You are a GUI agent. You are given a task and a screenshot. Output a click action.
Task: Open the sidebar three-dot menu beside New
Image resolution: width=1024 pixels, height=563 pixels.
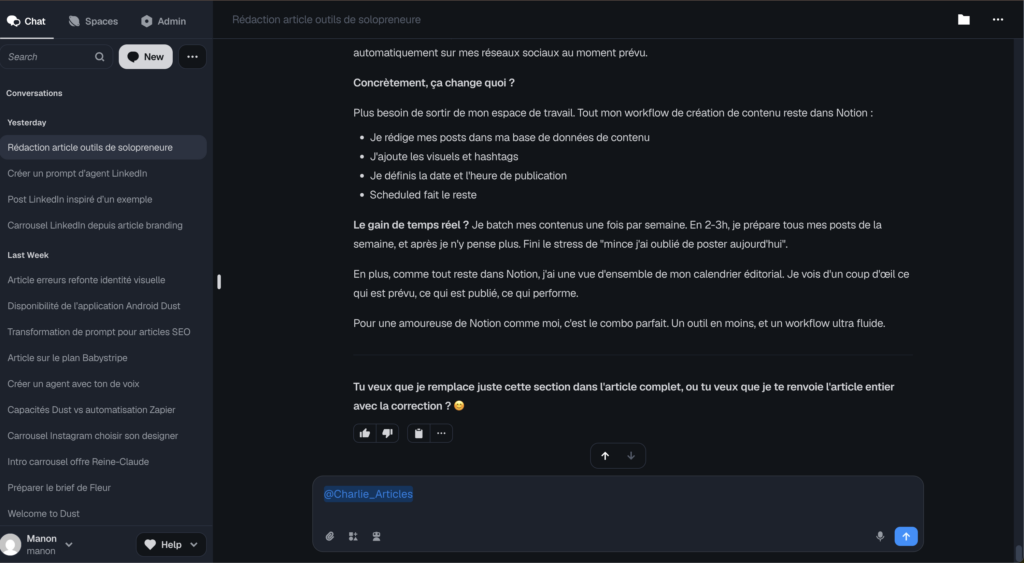192,57
